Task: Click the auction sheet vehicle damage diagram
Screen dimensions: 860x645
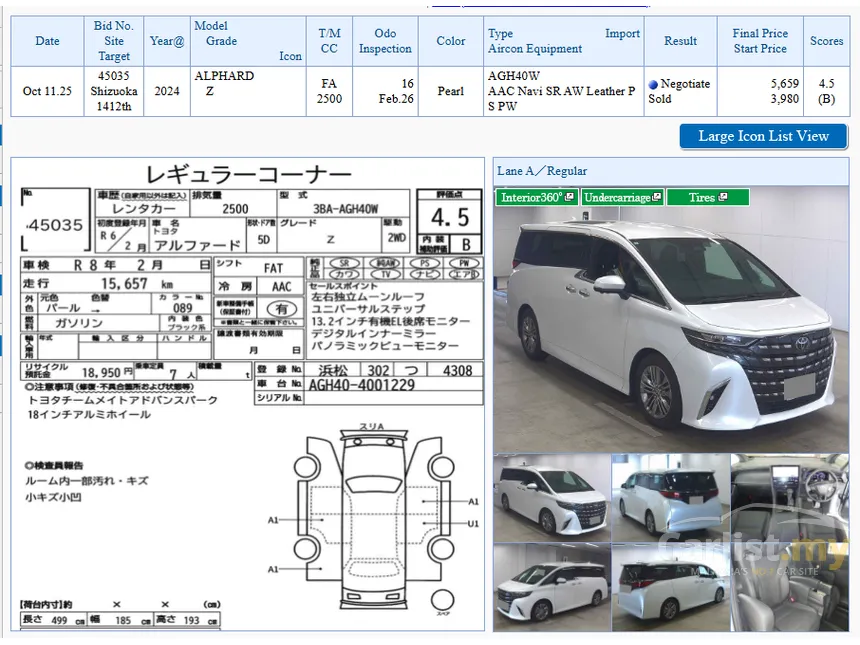Action: 373,518
